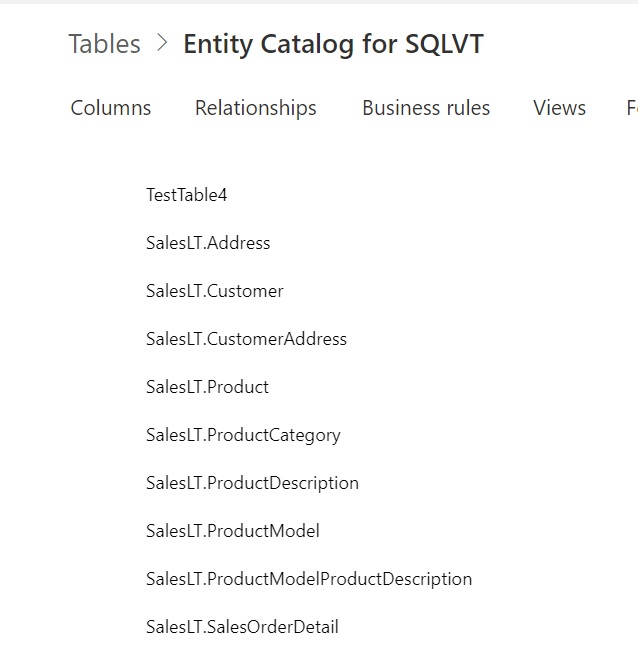Screen dimensions: 638x648
Task: Select the Business rules tab
Action: (x=426, y=108)
